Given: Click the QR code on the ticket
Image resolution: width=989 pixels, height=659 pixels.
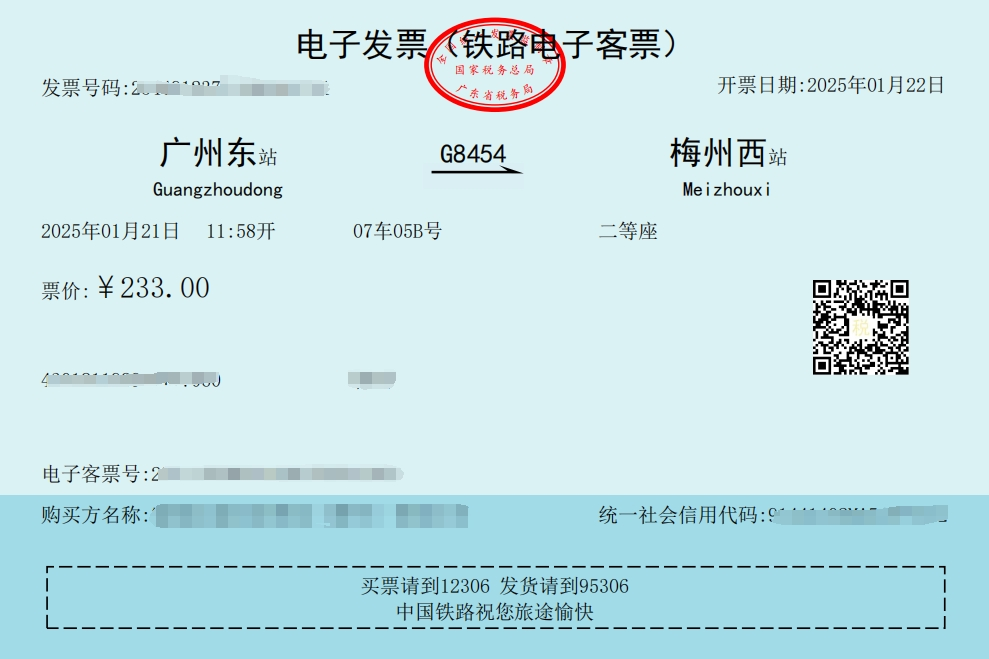Looking at the screenshot, I should tap(860, 327).
